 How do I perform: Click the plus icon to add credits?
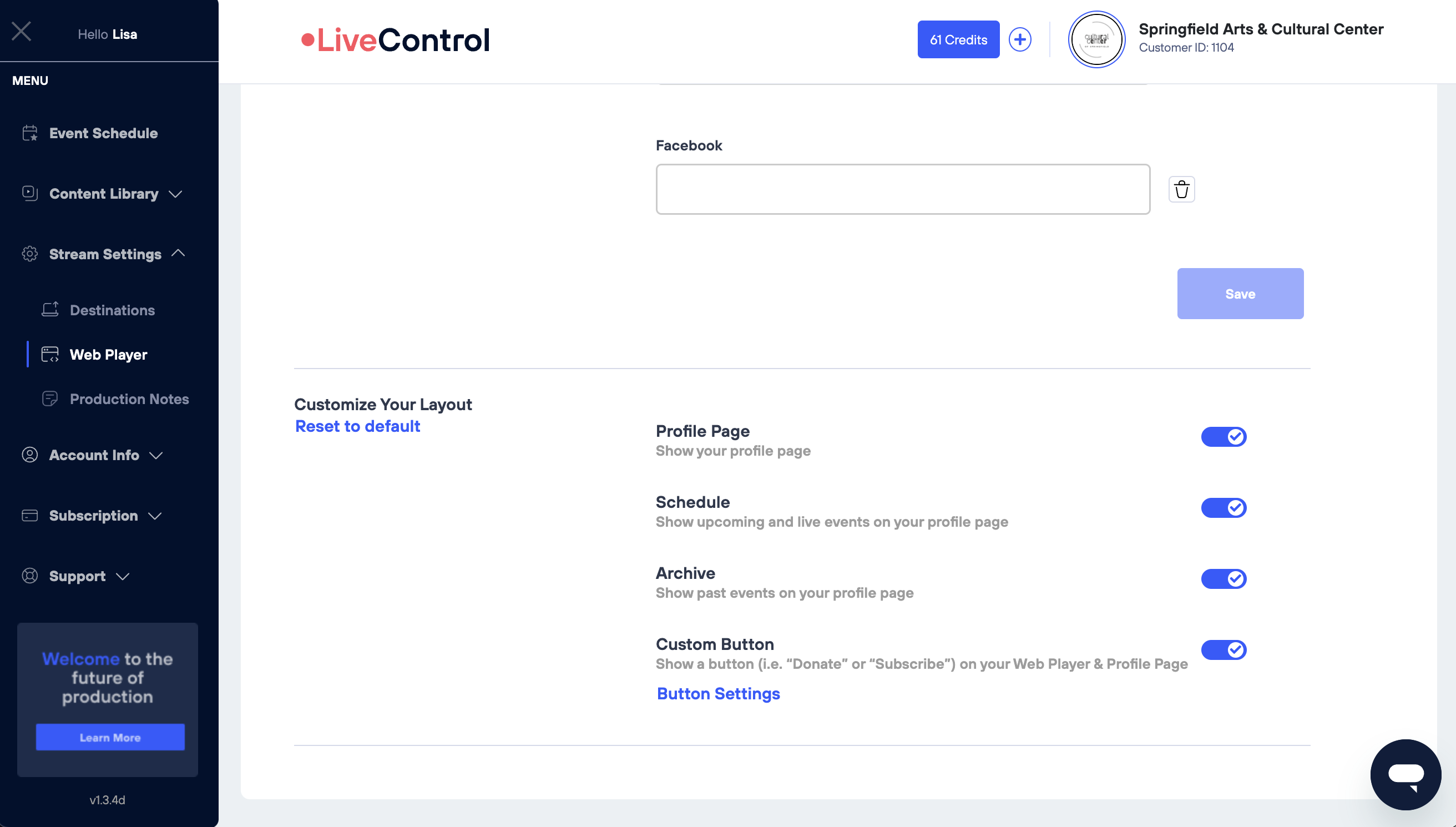pos(1019,40)
